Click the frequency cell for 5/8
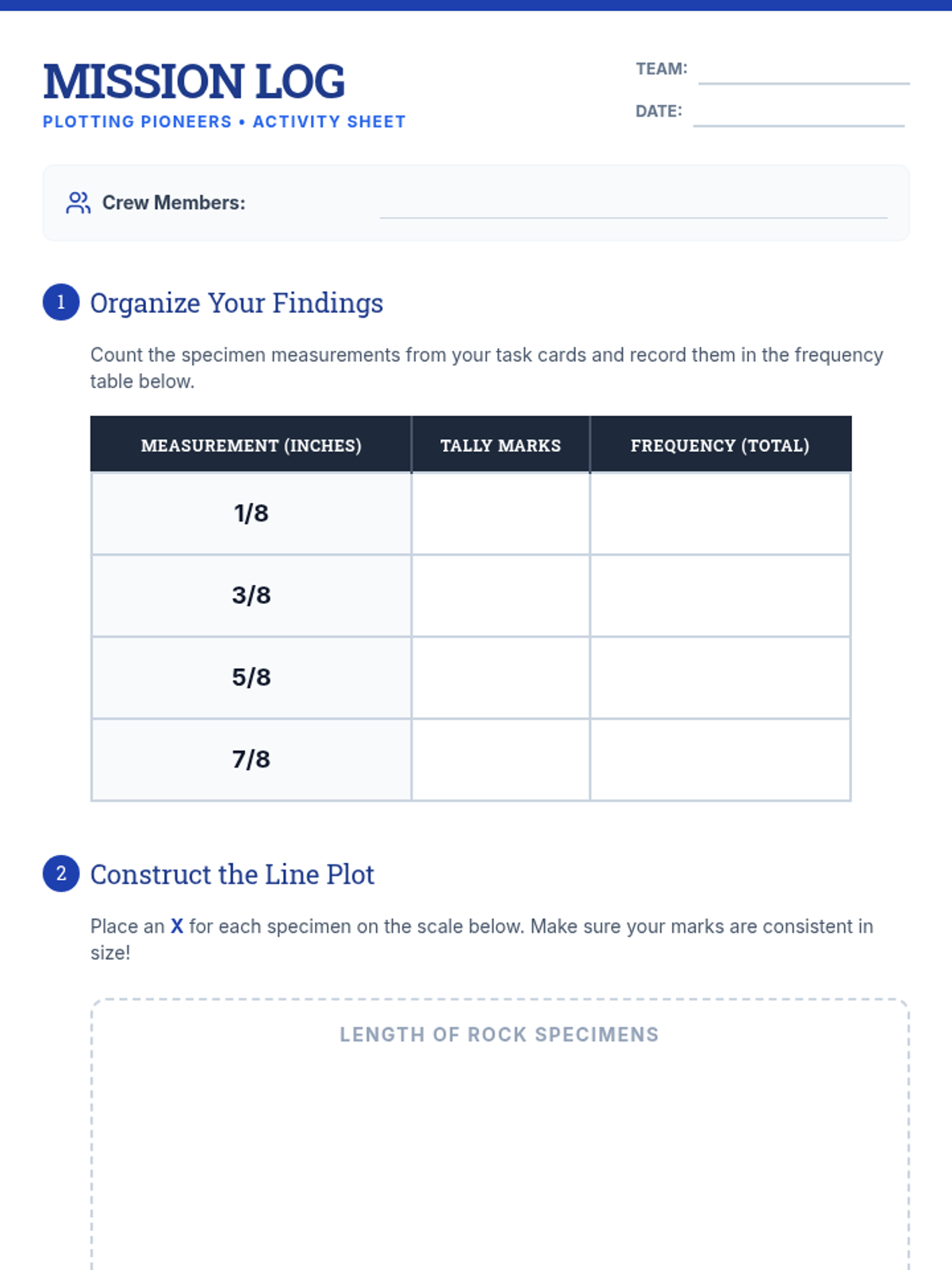The image size is (952, 1270). click(720, 678)
